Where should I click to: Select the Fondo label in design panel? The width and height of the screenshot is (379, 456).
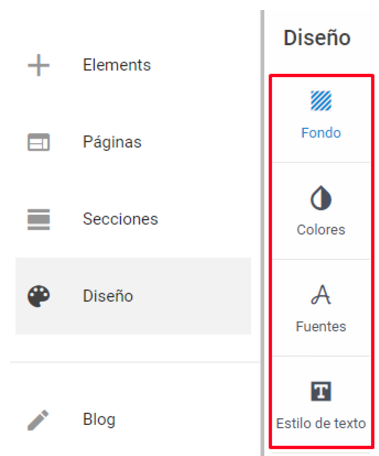[321, 133]
